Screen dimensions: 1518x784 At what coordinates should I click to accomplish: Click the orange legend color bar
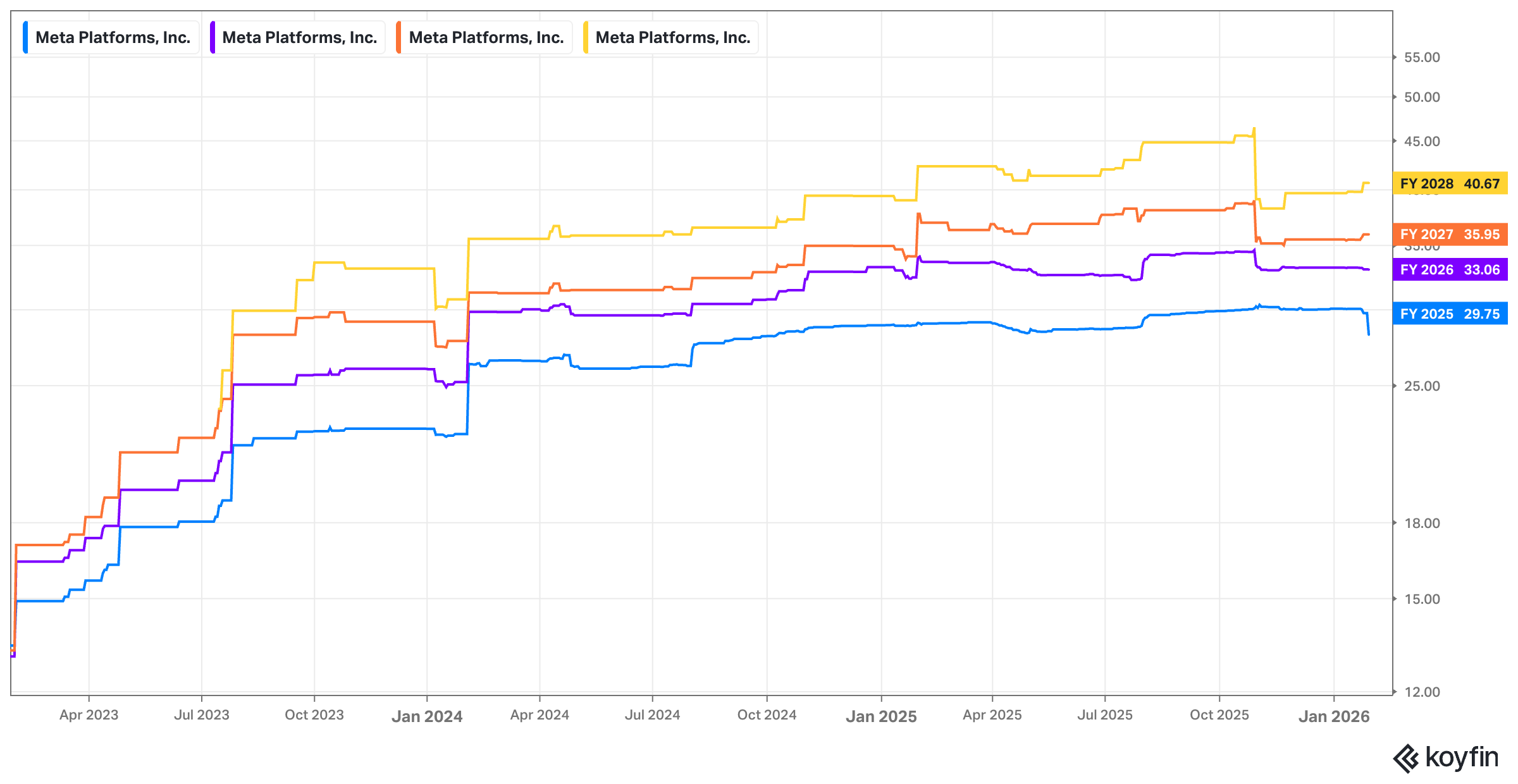point(398,37)
